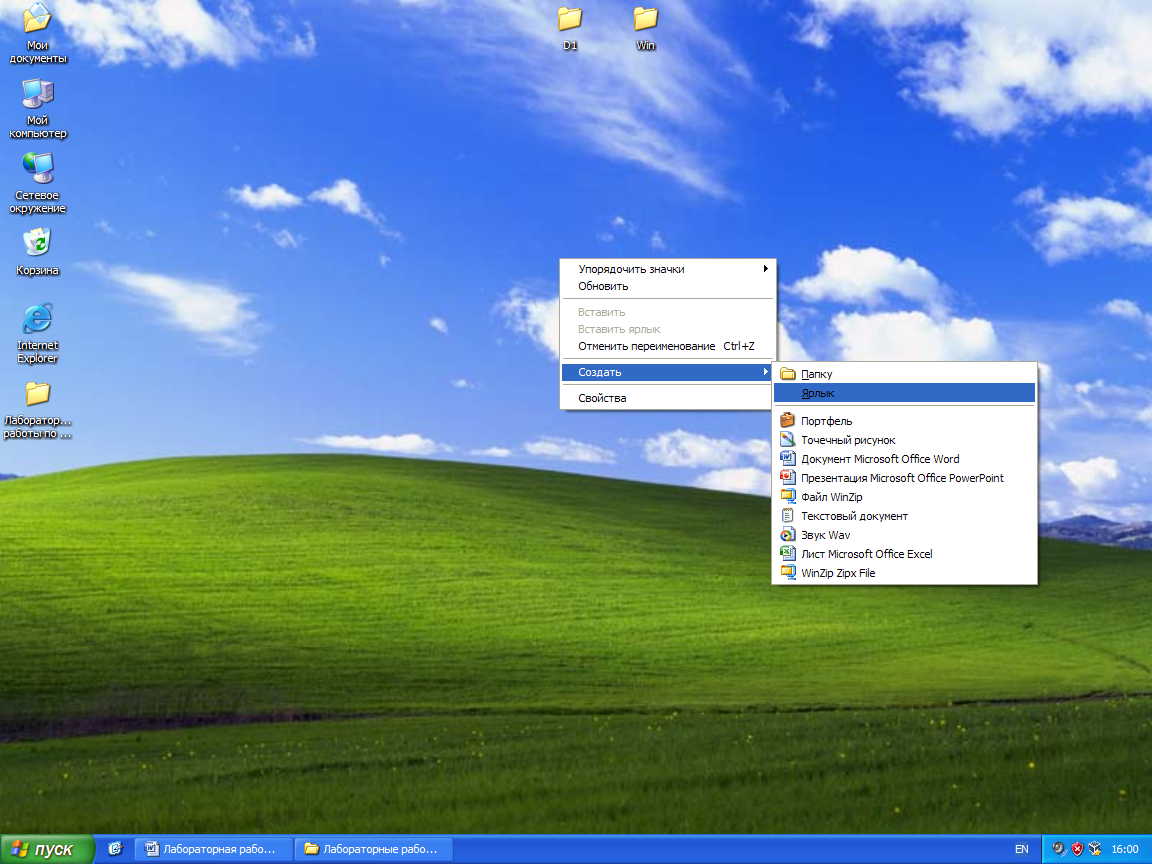Select the Мой компьютер desktop icon
The width and height of the screenshot is (1152, 864).
point(37,108)
